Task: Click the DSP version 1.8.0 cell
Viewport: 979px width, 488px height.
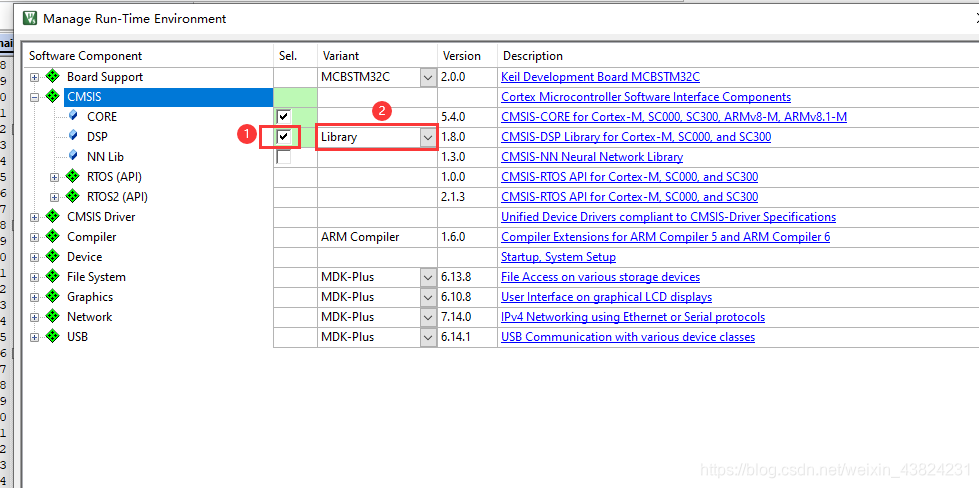Action: click(467, 137)
